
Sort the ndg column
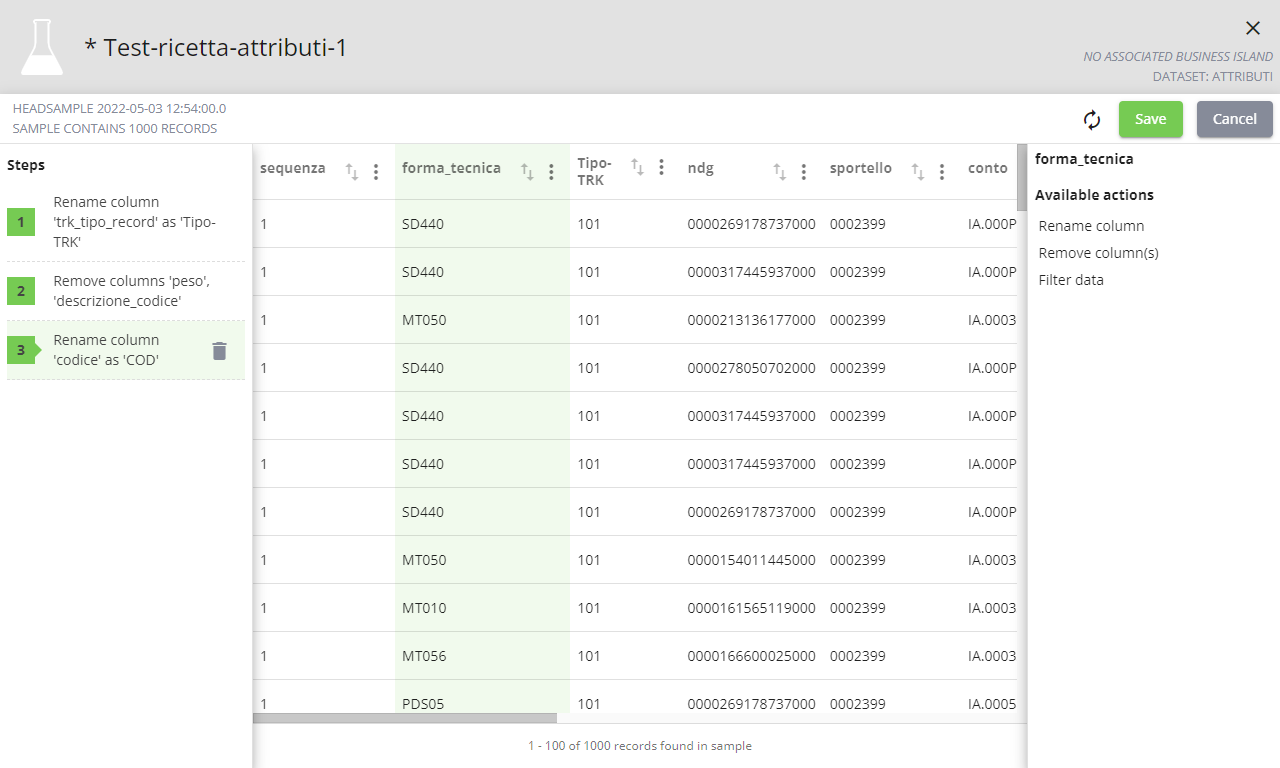[x=780, y=172]
